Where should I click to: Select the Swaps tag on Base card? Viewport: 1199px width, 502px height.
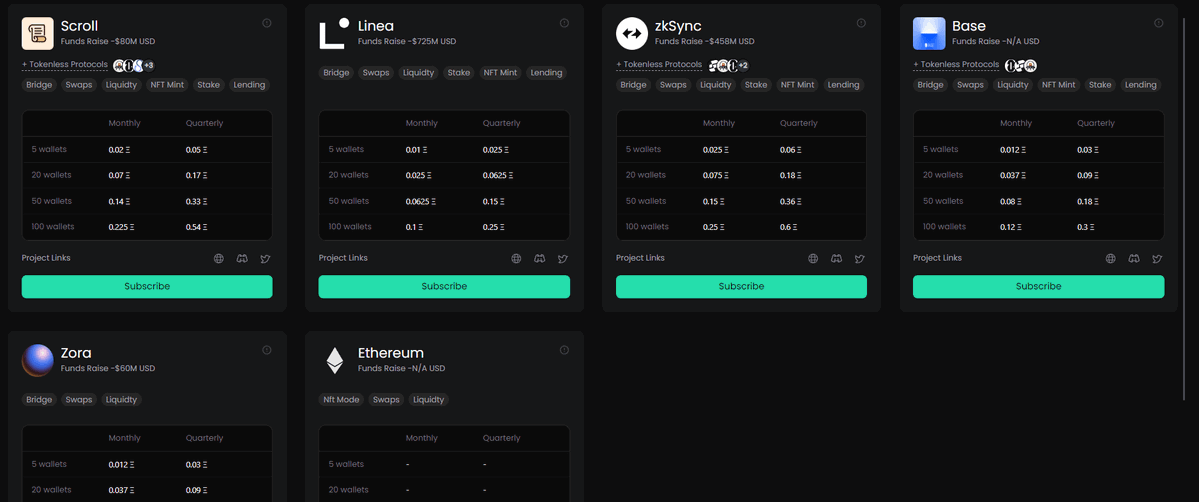coord(970,85)
